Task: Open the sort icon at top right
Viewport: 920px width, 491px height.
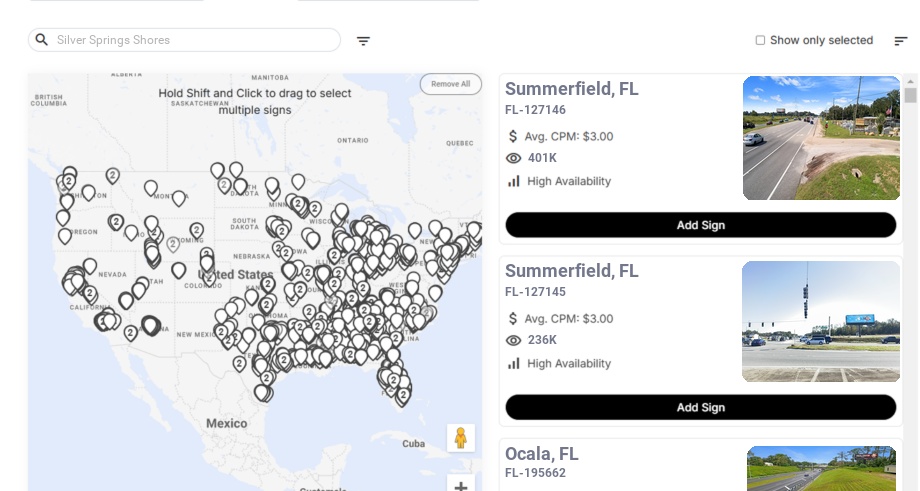Action: pyautogui.click(x=900, y=41)
